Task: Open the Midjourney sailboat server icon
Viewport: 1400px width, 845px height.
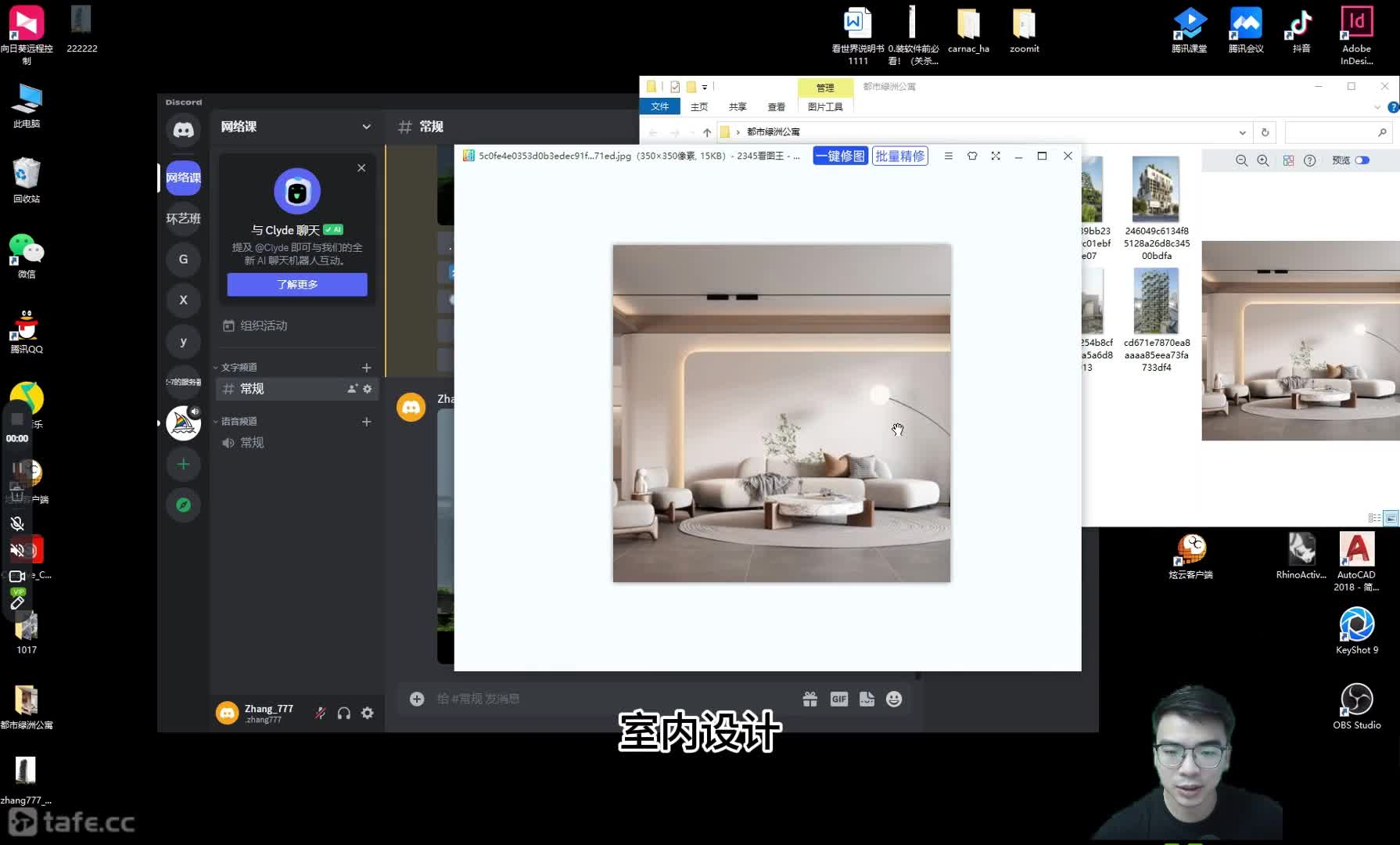Action: 183,423
